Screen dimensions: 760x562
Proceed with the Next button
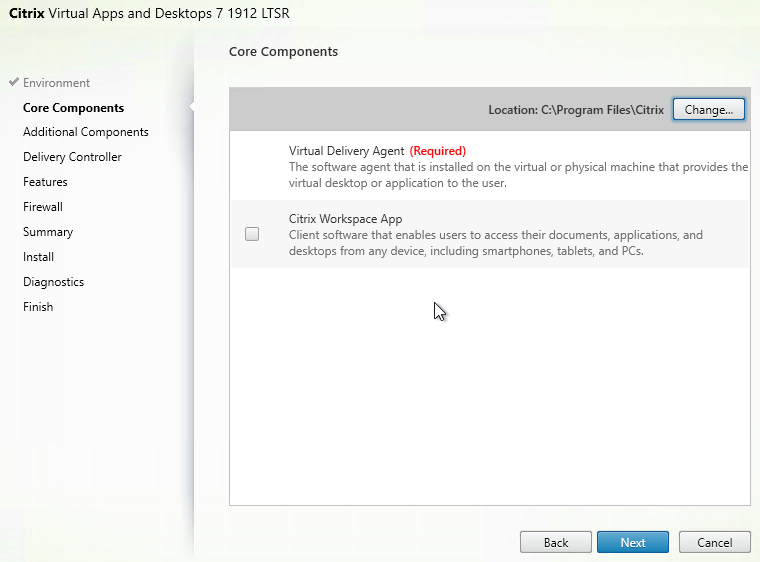[x=633, y=542]
